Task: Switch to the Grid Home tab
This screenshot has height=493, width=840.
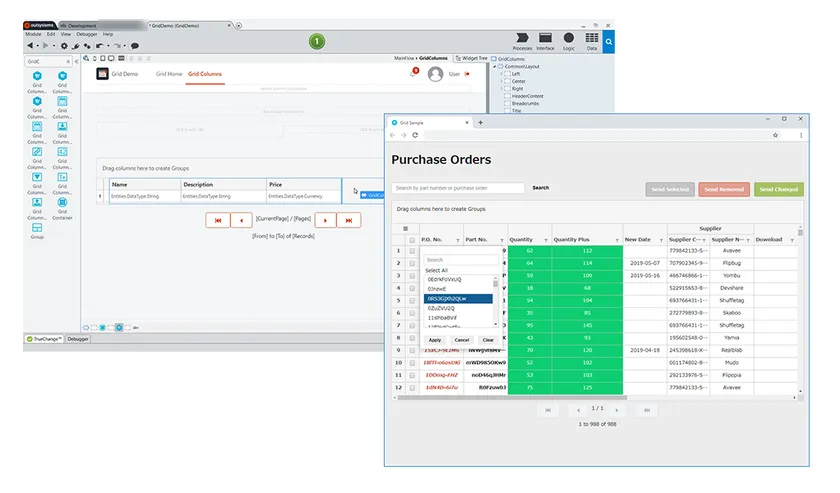Action: pyautogui.click(x=168, y=73)
